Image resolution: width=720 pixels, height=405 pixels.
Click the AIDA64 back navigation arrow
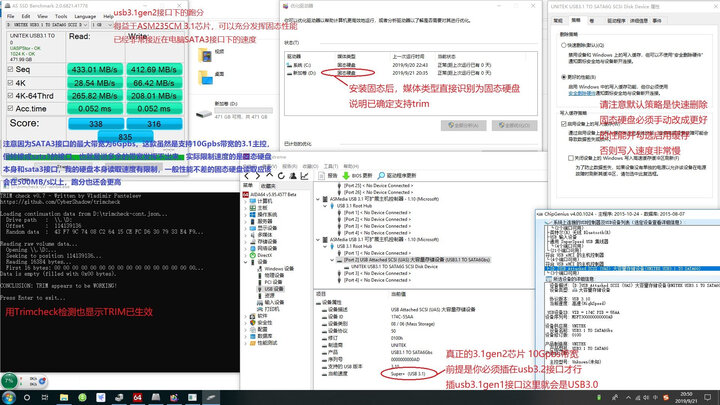tap(247, 176)
